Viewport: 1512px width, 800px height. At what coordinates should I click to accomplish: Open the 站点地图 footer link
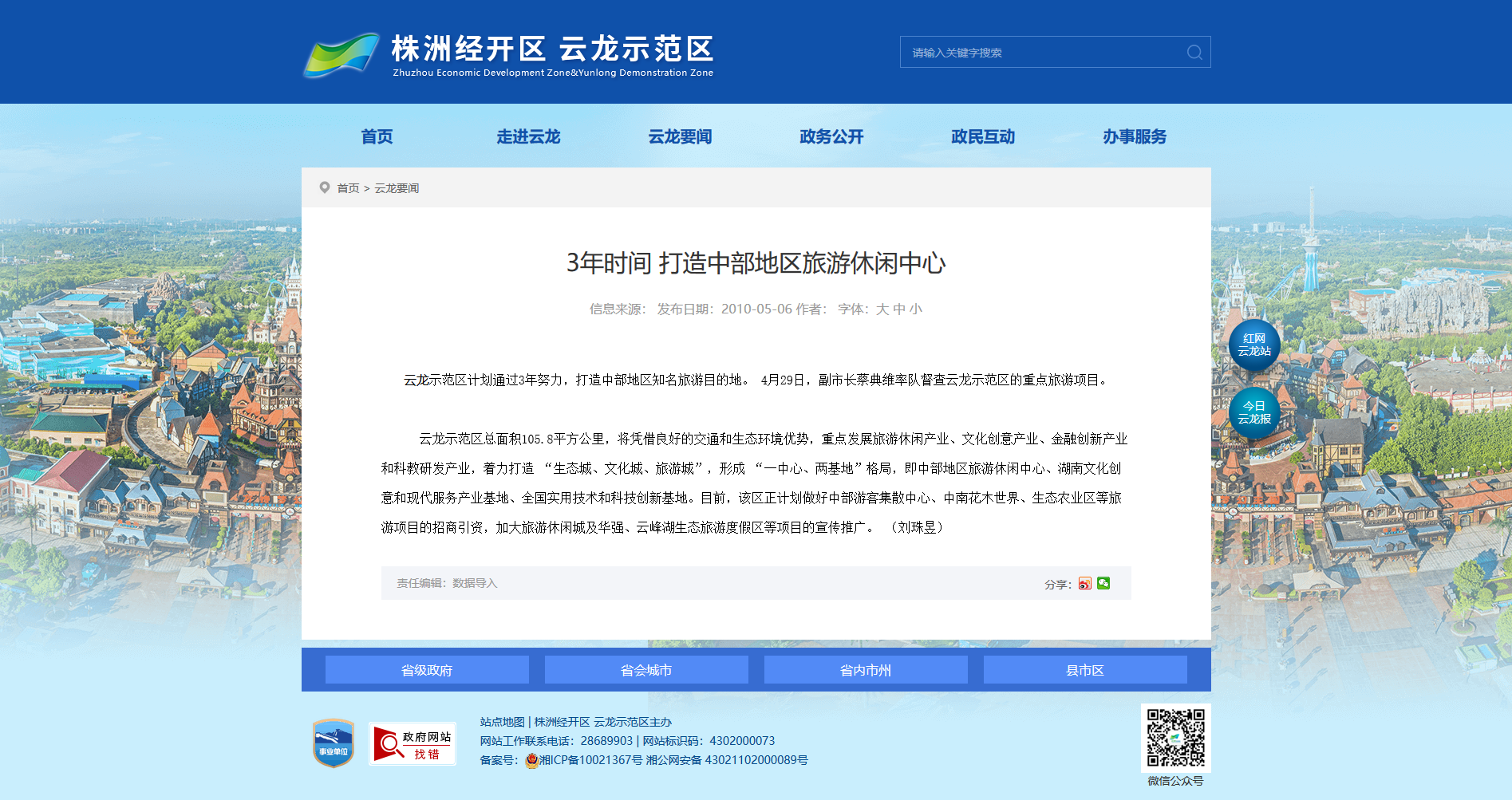(502, 722)
